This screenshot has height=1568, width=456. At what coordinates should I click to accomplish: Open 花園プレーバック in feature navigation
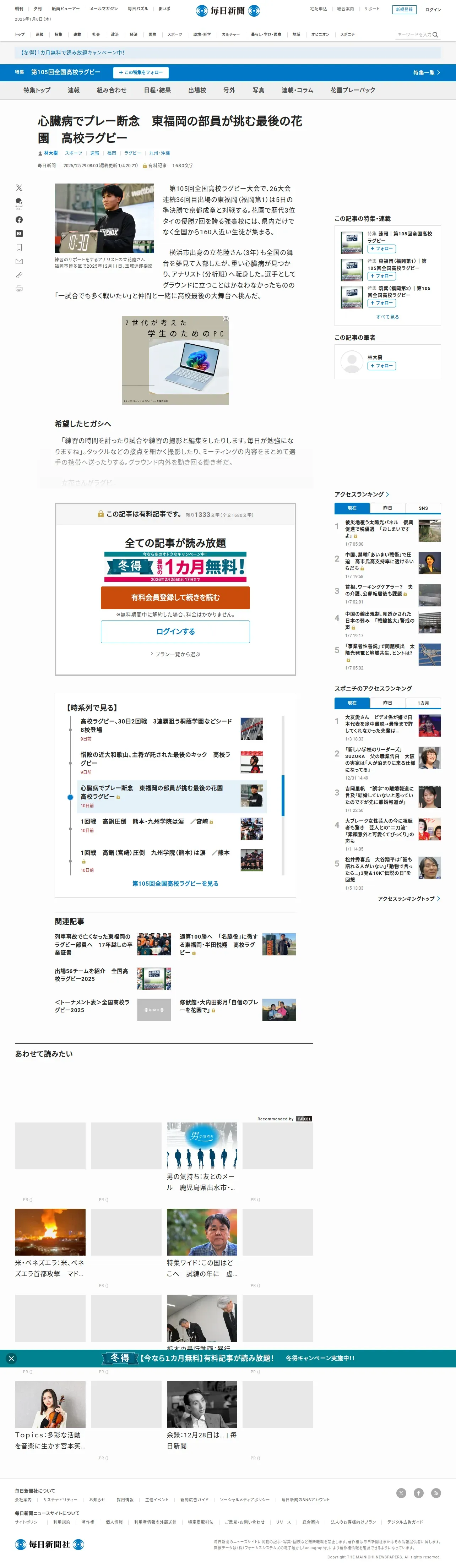[353, 90]
